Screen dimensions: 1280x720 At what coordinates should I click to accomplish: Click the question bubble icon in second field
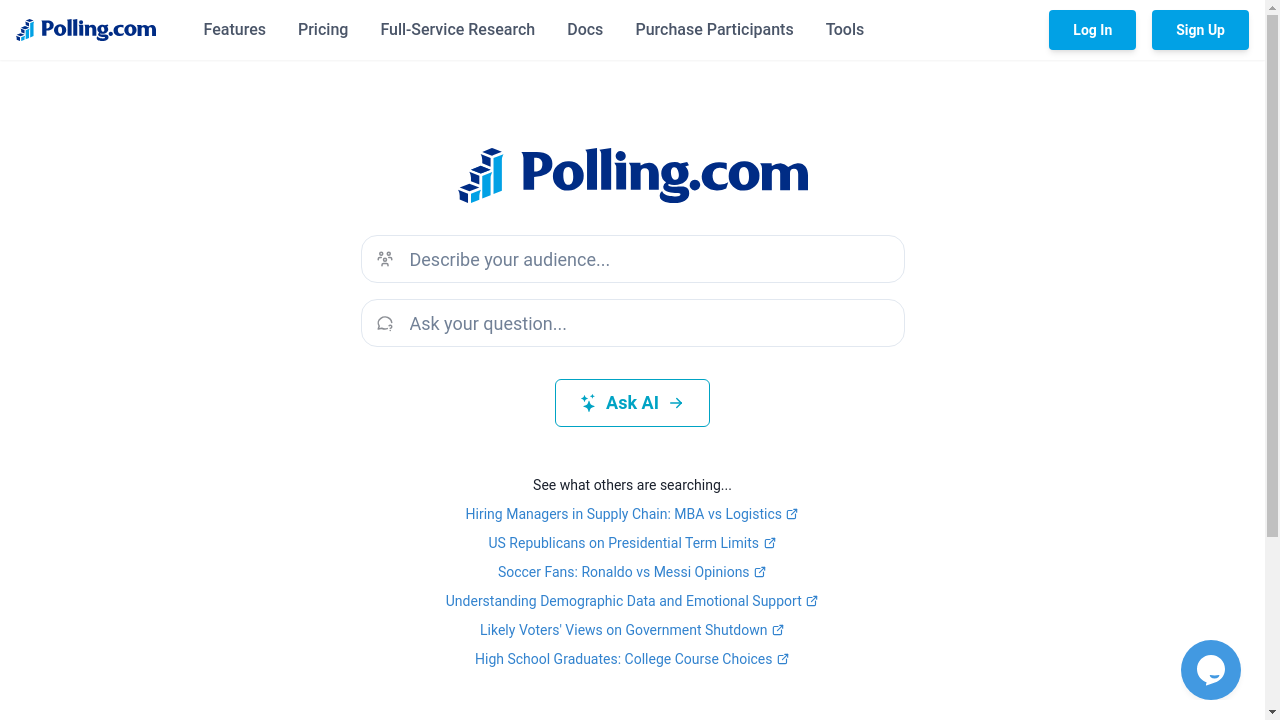pyautogui.click(x=385, y=323)
